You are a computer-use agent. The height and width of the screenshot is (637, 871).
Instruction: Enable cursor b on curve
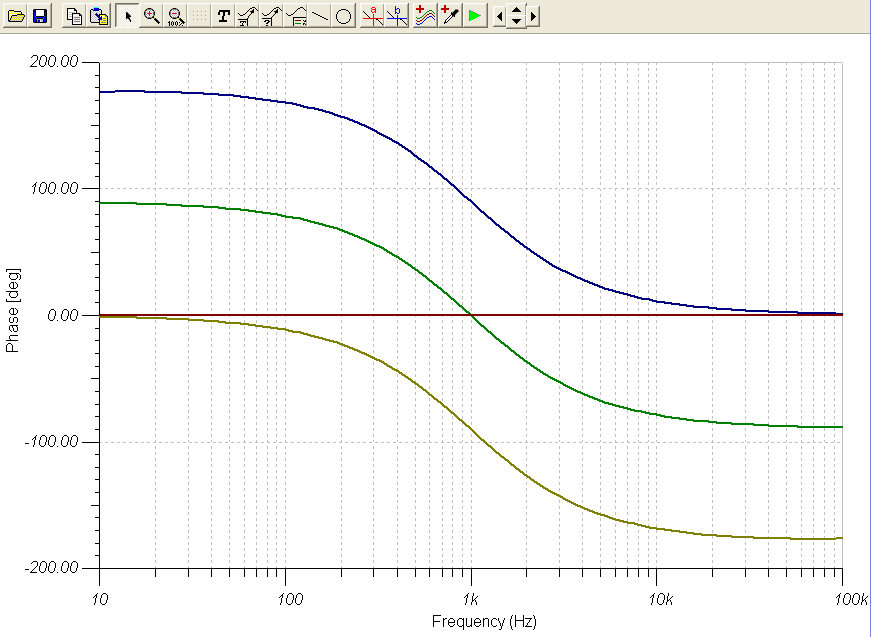(397, 16)
